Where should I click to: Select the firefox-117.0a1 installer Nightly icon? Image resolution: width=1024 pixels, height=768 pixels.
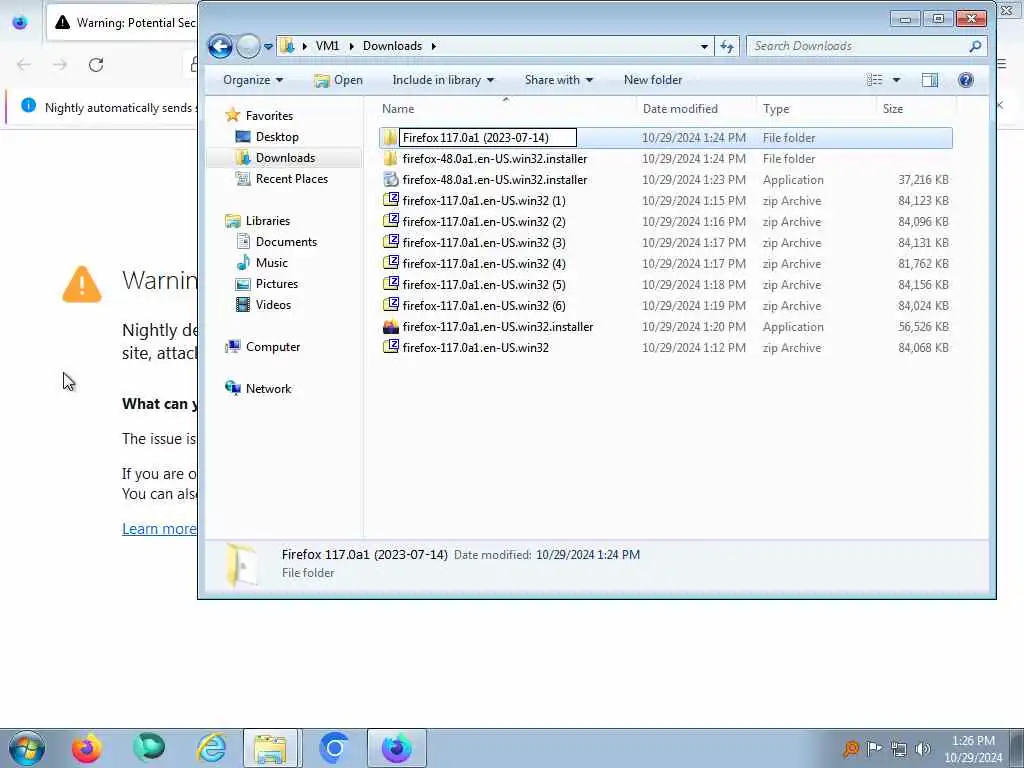(x=391, y=326)
